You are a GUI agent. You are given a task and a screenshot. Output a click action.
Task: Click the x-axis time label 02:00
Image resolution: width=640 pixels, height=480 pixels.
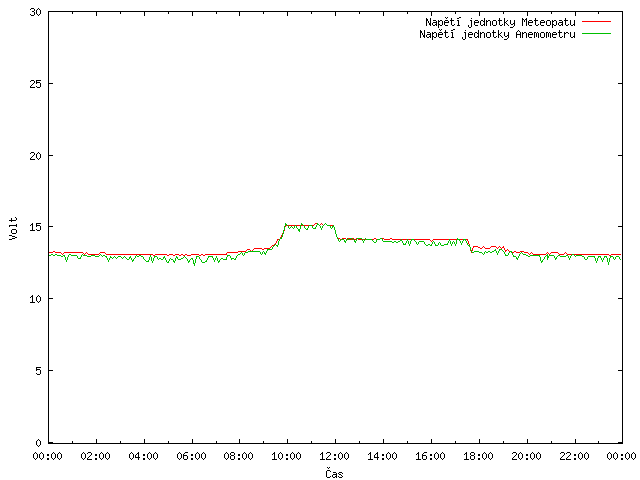pyautogui.click(x=96, y=456)
